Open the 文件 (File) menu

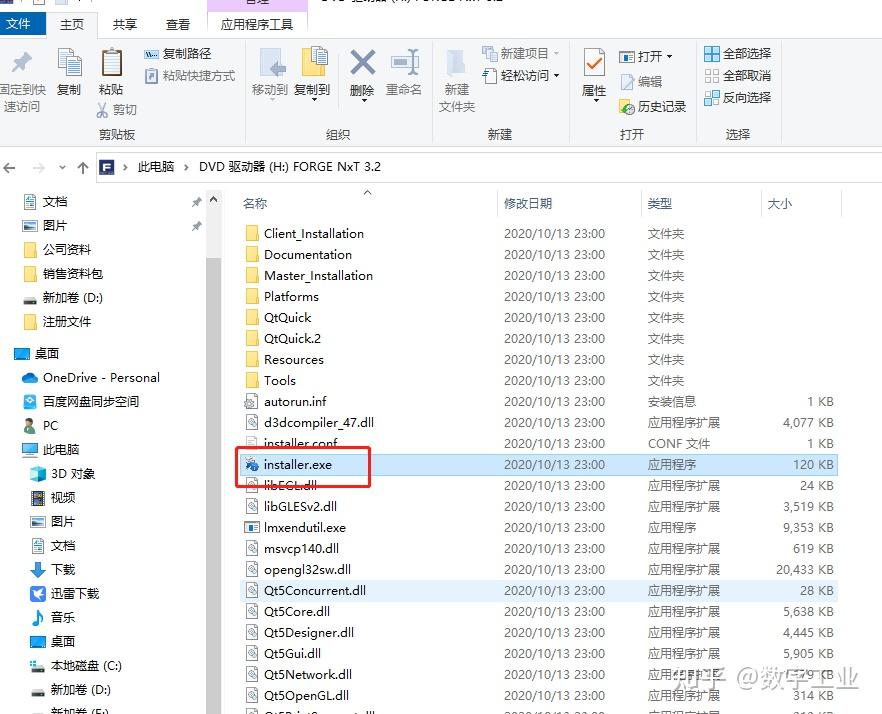(23, 23)
